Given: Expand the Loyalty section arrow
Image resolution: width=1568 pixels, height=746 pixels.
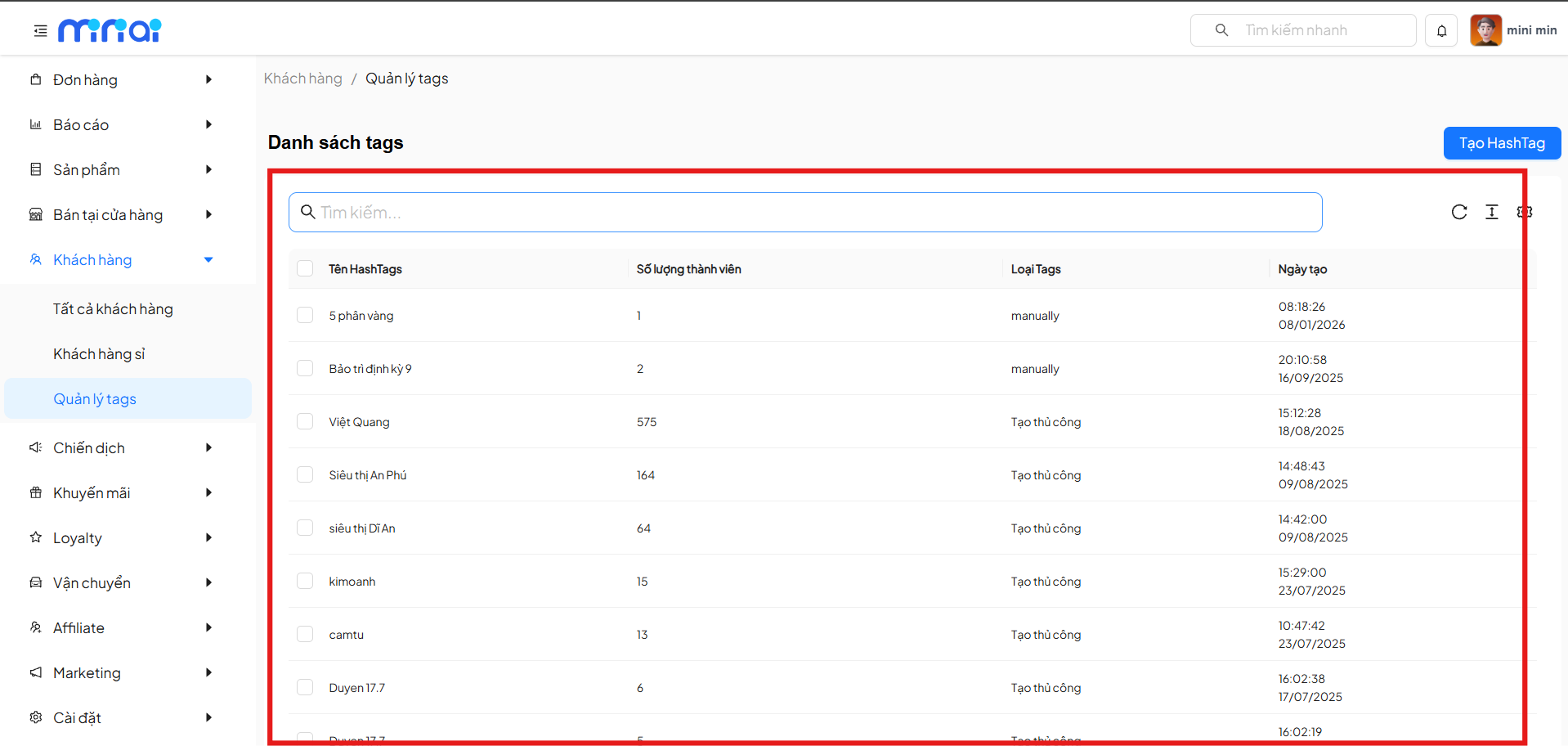Looking at the screenshot, I should pyautogui.click(x=208, y=537).
